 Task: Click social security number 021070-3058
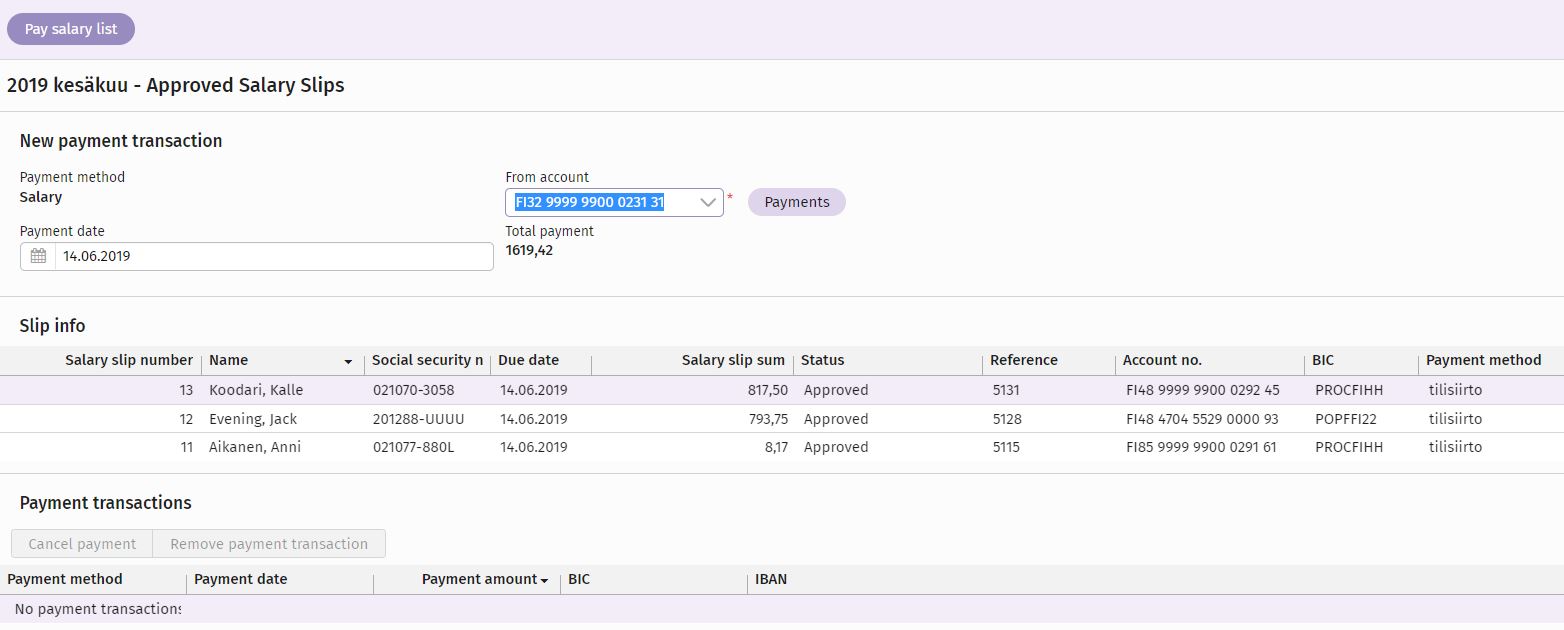413,390
